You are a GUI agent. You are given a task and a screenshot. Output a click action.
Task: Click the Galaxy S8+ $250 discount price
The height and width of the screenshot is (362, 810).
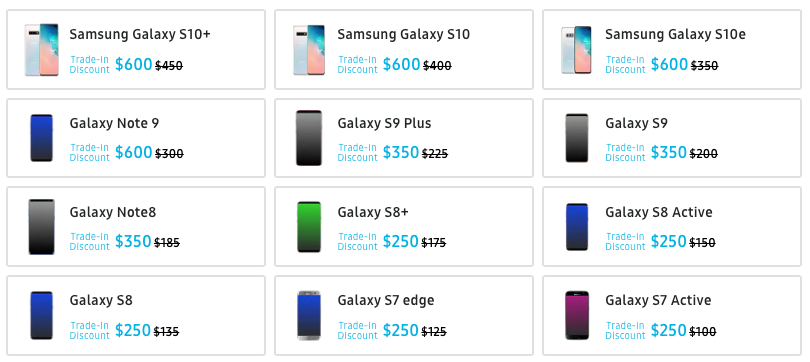(x=400, y=242)
